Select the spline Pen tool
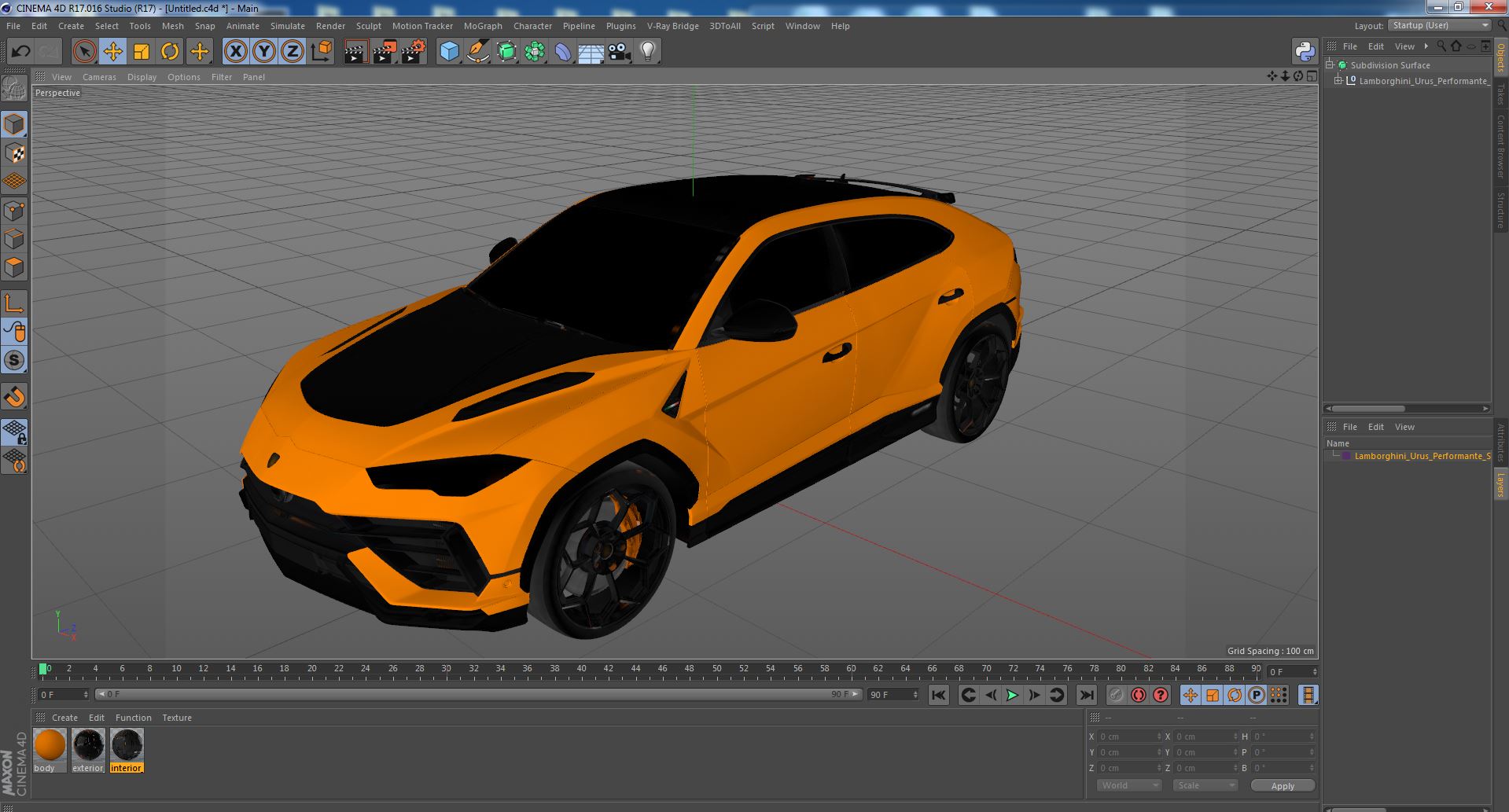Image resolution: width=1509 pixels, height=812 pixels. coord(477,52)
